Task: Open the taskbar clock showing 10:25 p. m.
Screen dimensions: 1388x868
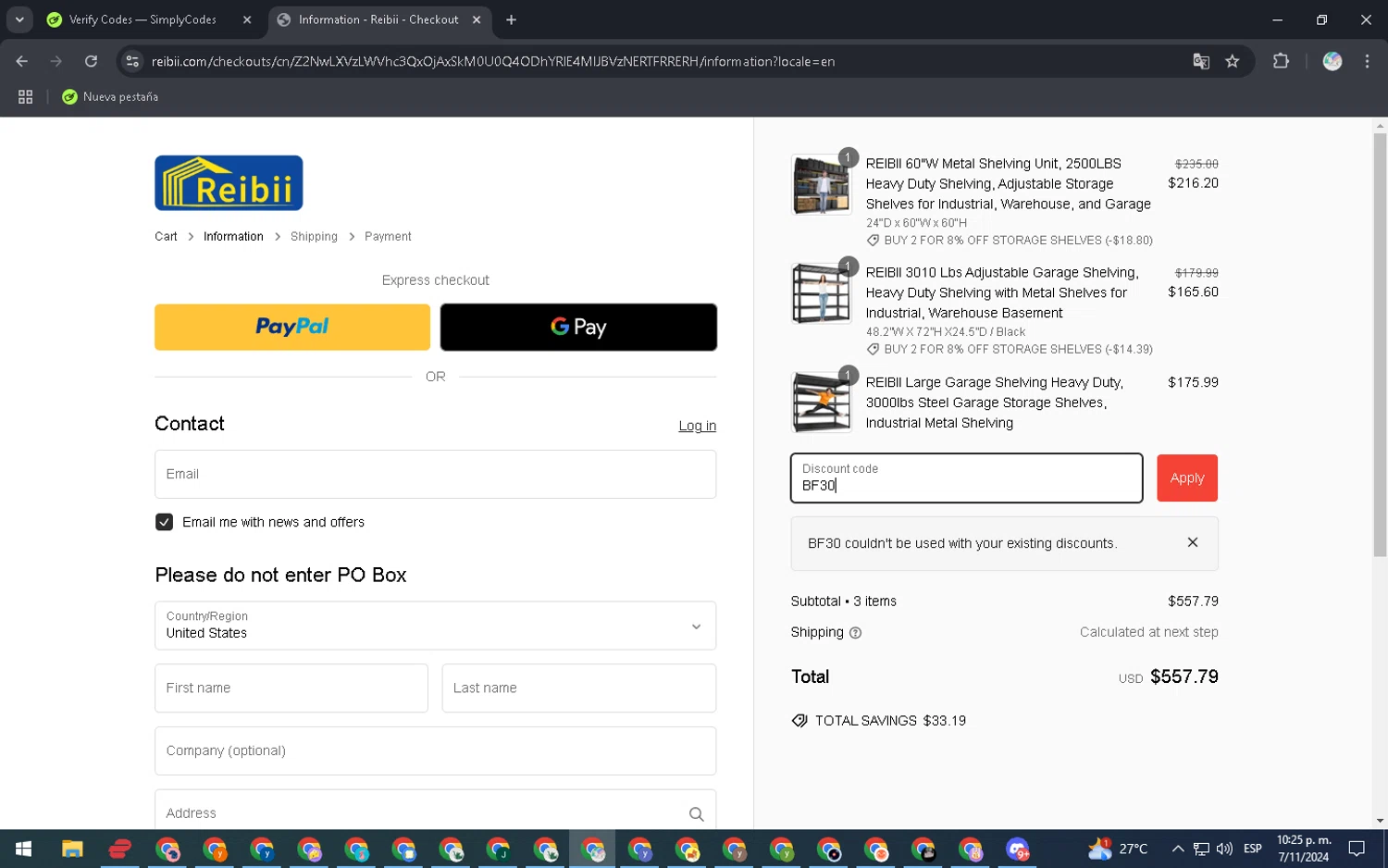Action: [1304, 849]
